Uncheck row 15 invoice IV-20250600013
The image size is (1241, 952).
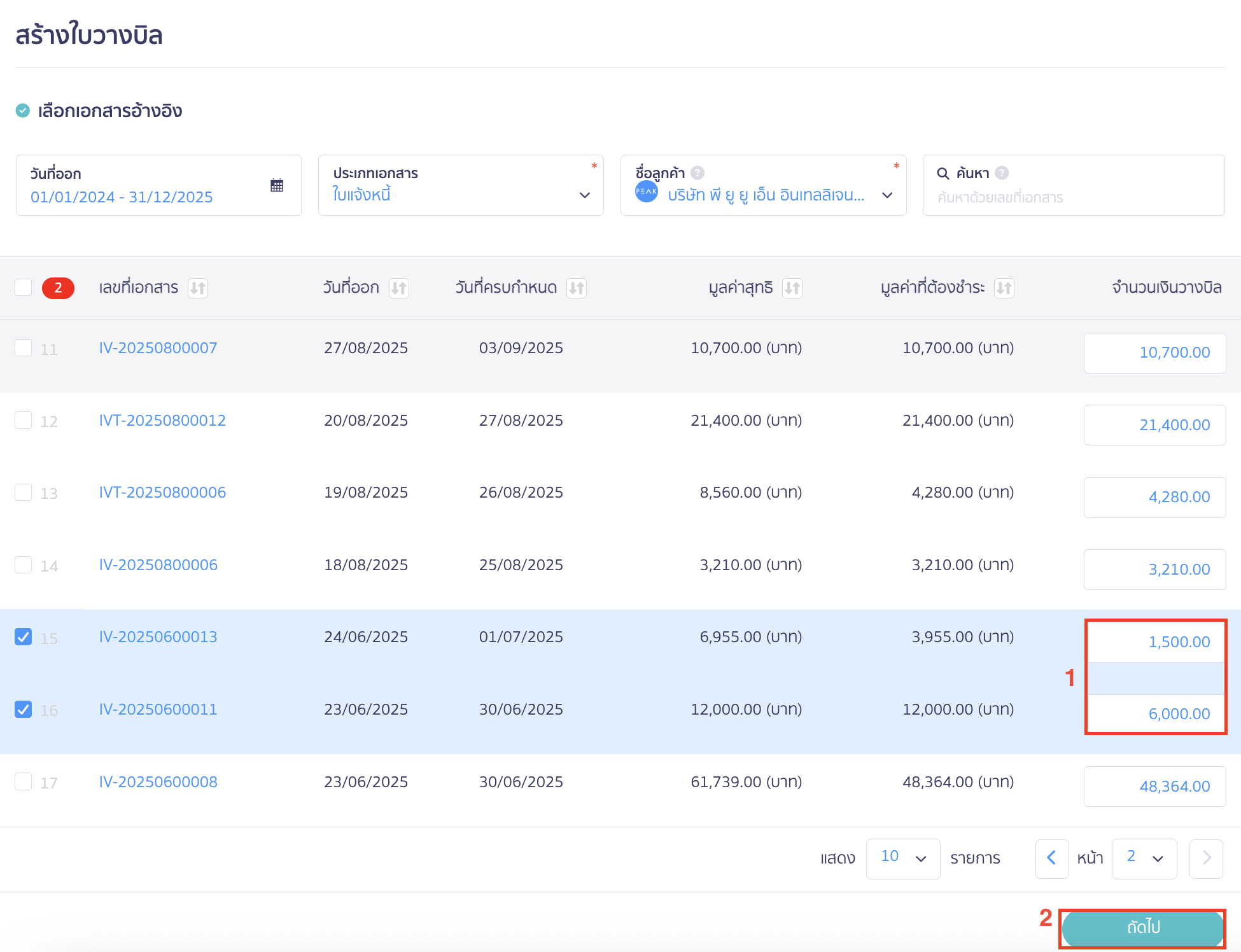(x=24, y=637)
